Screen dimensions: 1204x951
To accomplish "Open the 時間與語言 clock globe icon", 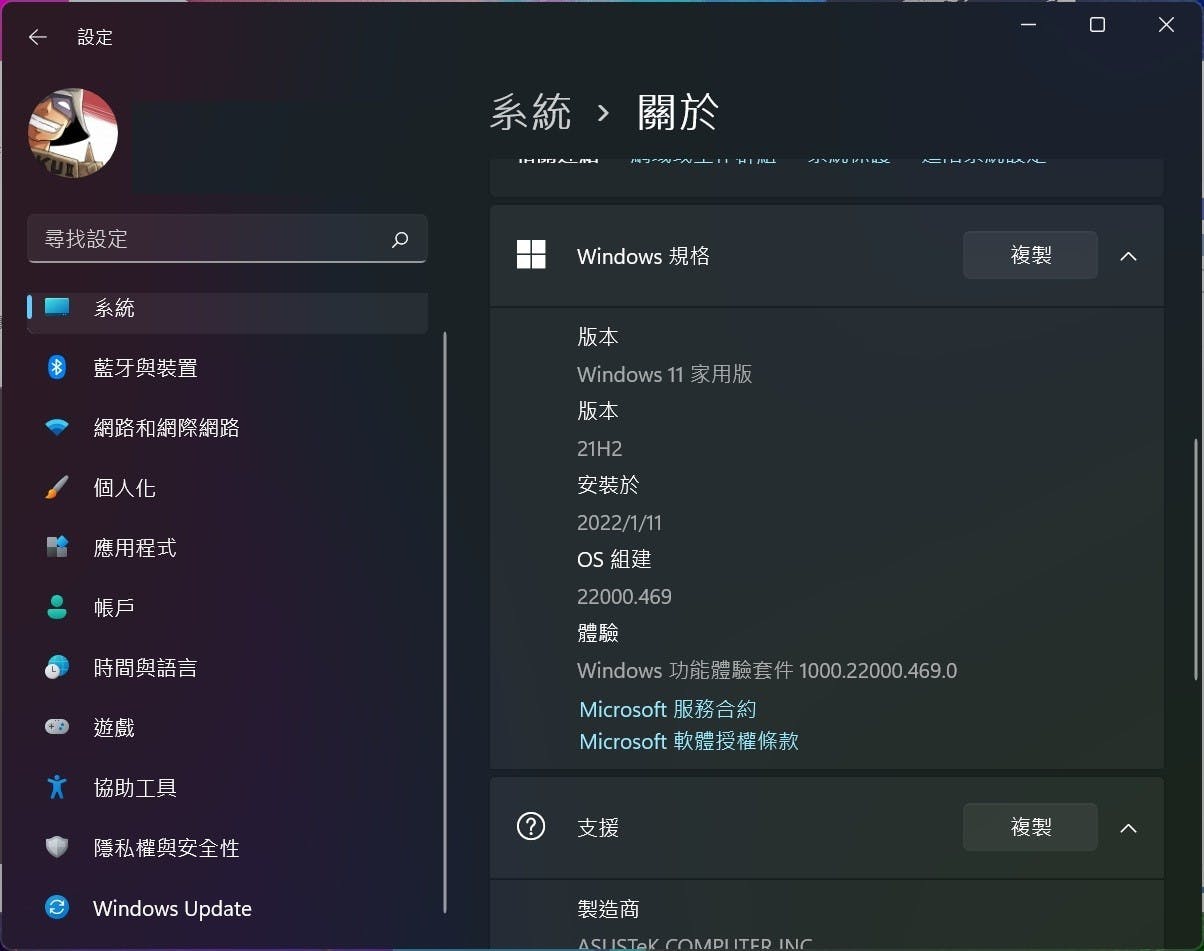I will tap(57, 668).
